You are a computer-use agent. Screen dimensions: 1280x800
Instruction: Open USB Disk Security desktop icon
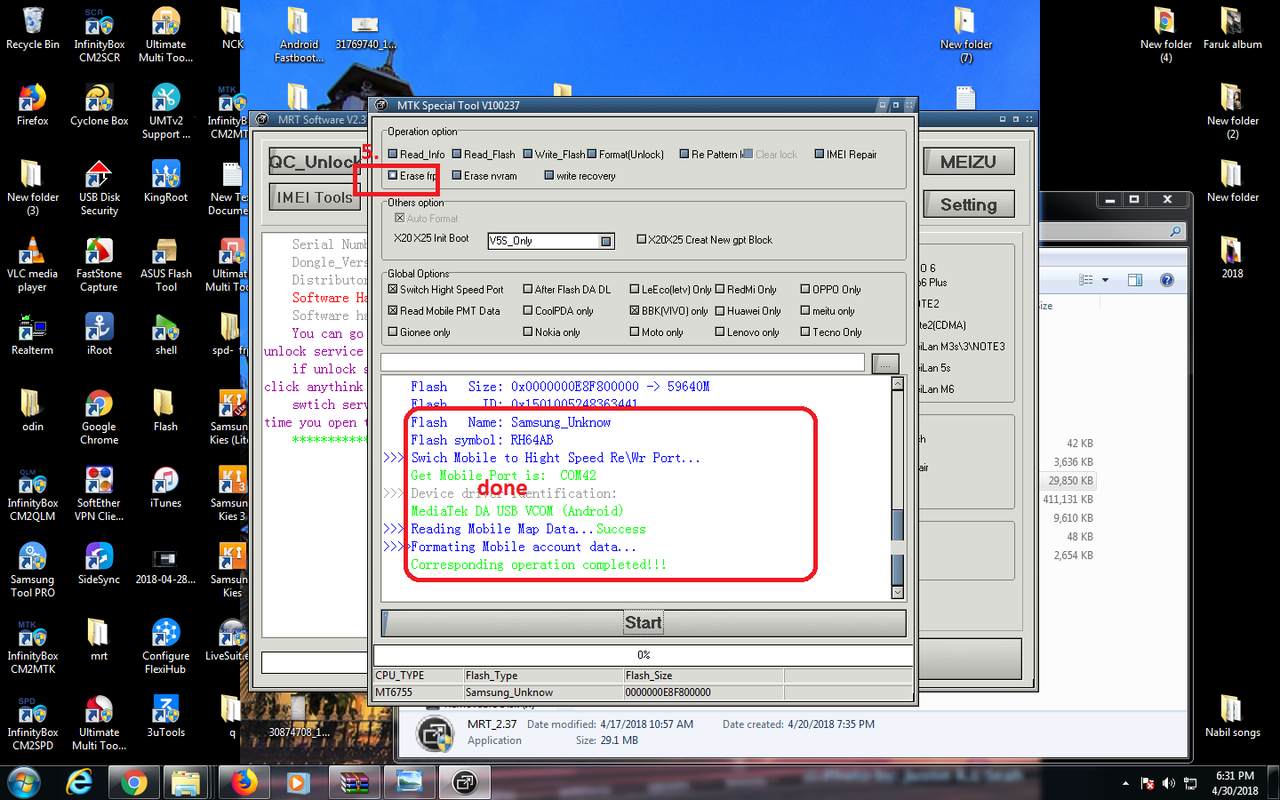tap(99, 188)
